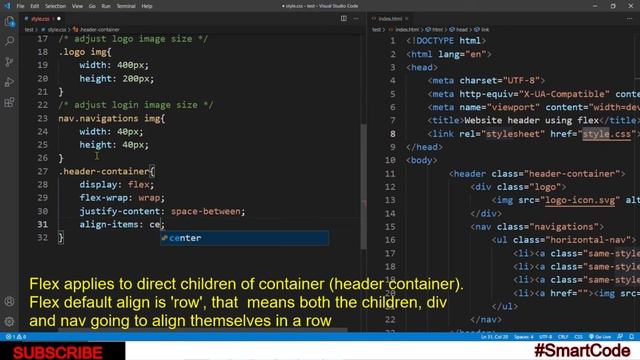Viewport: 640px width, 360px height.
Task: Close the index.html tab
Action: tap(407, 18)
